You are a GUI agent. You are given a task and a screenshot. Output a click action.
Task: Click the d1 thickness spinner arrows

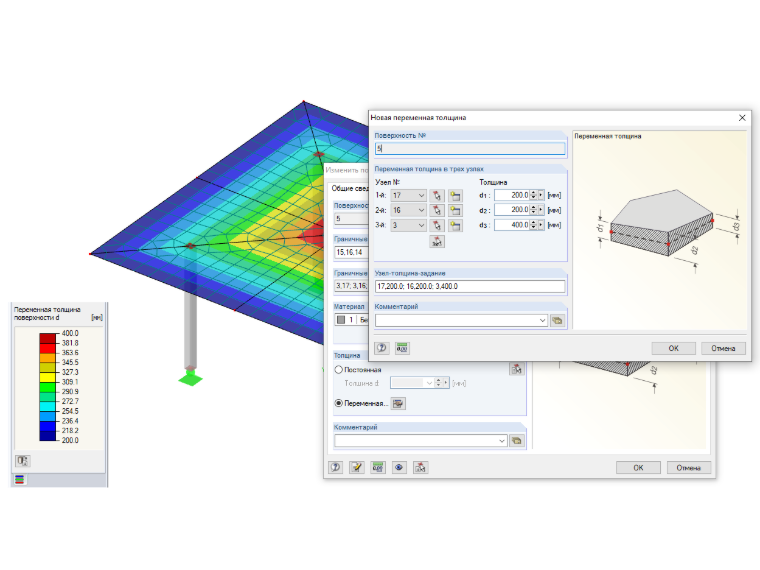pyautogui.click(x=534, y=195)
